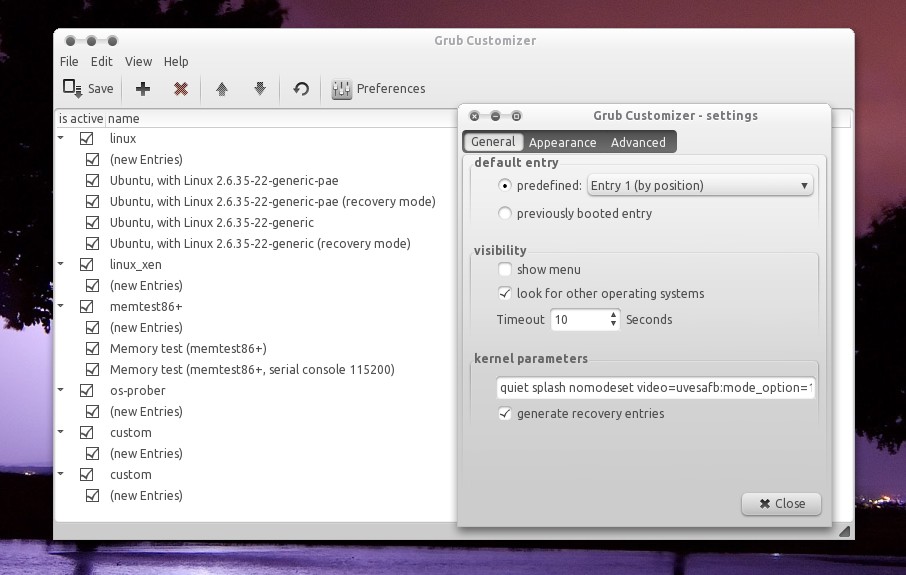The width and height of the screenshot is (906, 575).
Task: Click the reload arrow icon
Action: [x=301, y=89]
